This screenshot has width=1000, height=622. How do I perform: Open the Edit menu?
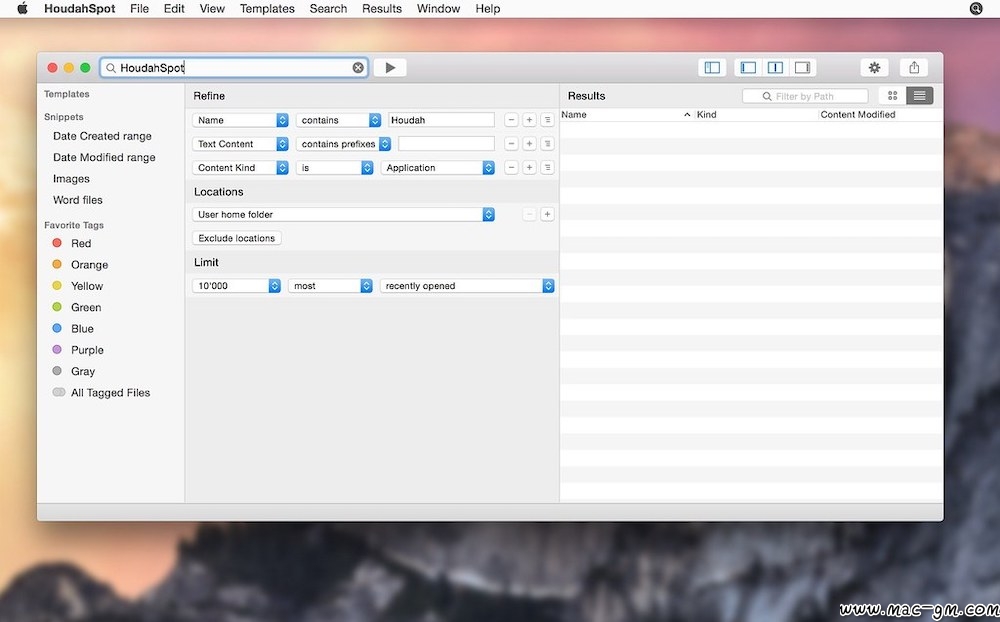click(173, 9)
